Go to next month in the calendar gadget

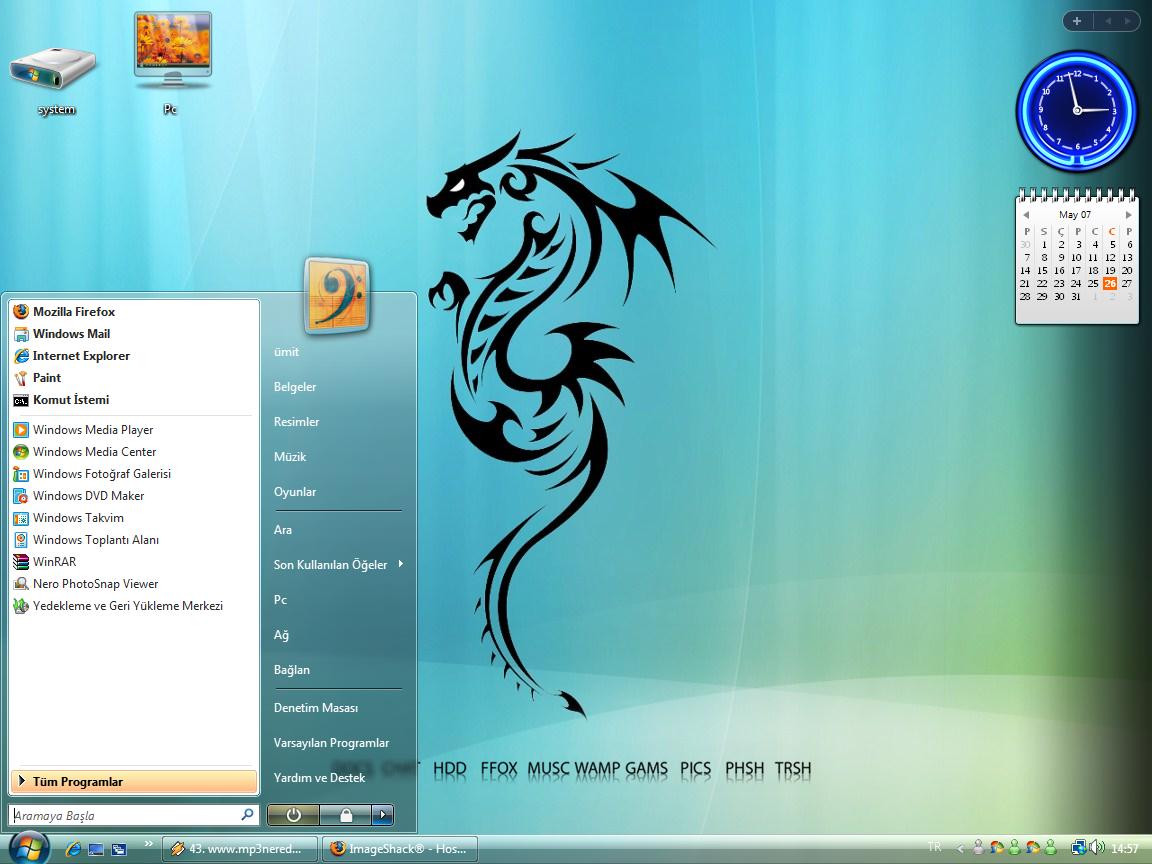1128,215
